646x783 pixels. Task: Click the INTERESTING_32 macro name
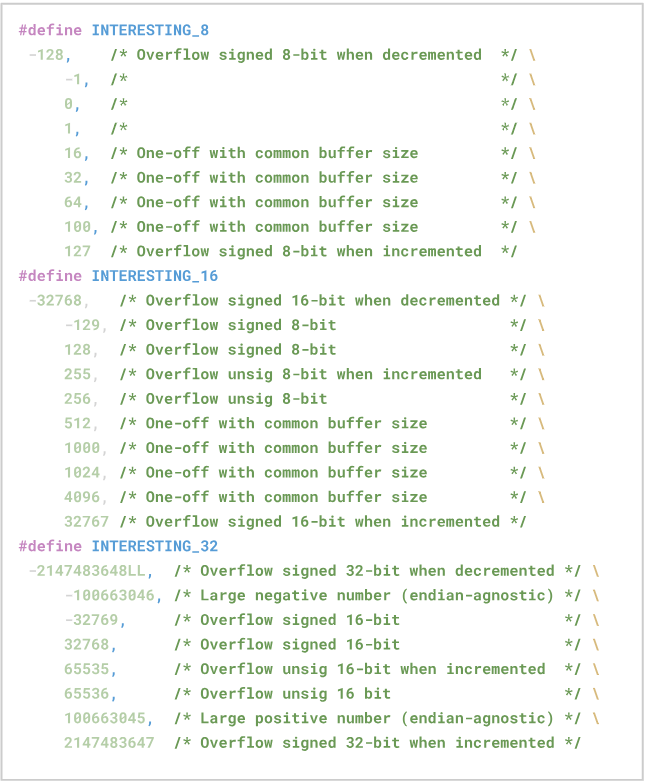[x=154, y=546]
